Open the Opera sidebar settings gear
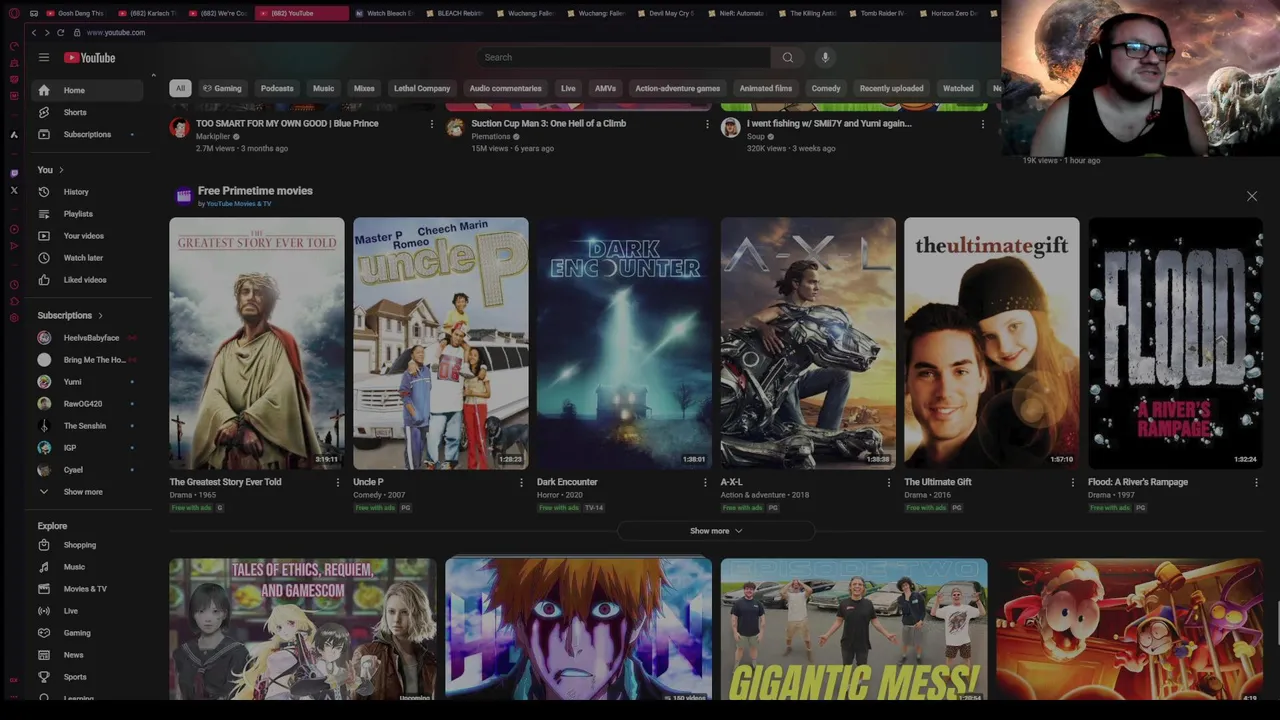This screenshot has height=720, width=1280. [14, 318]
